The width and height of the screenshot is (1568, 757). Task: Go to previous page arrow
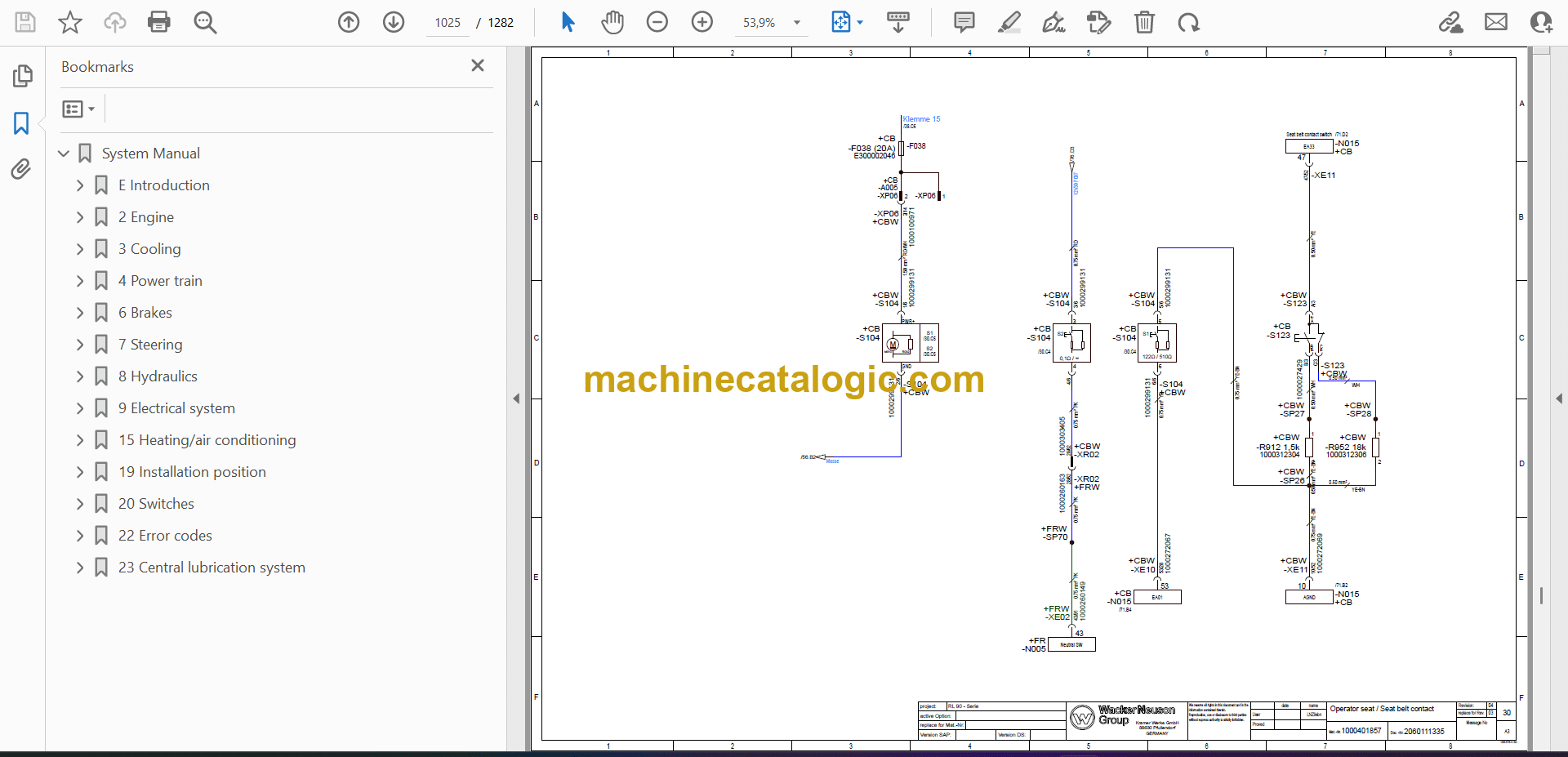tap(349, 22)
